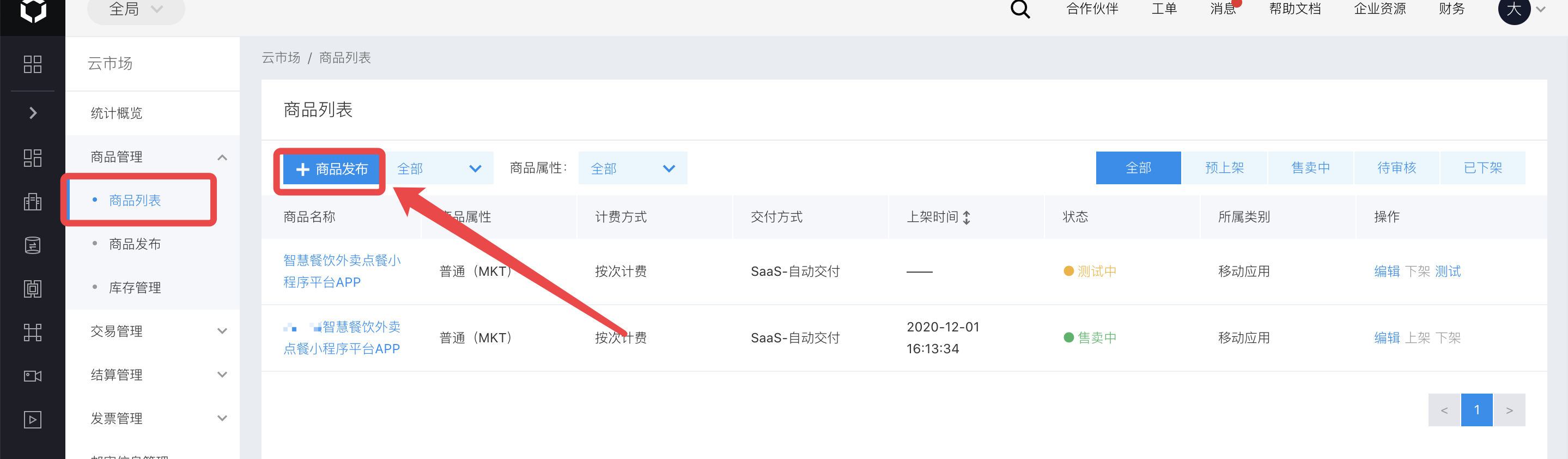
Task: Click 编辑 for the 售卖中 product
Action: pyautogui.click(x=1387, y=338)
